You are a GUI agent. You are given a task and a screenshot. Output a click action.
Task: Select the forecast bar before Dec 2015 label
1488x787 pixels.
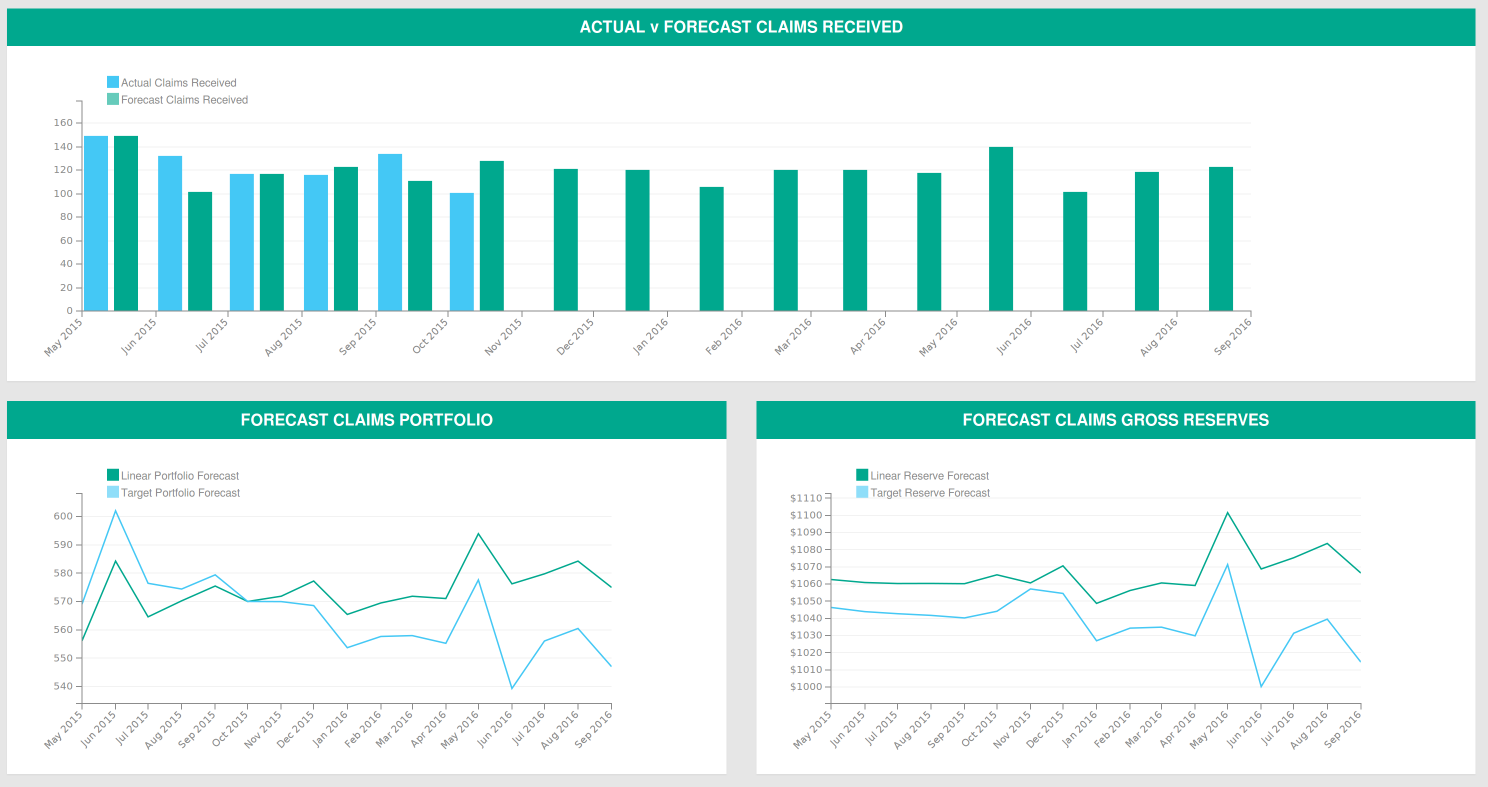point(566,240)
